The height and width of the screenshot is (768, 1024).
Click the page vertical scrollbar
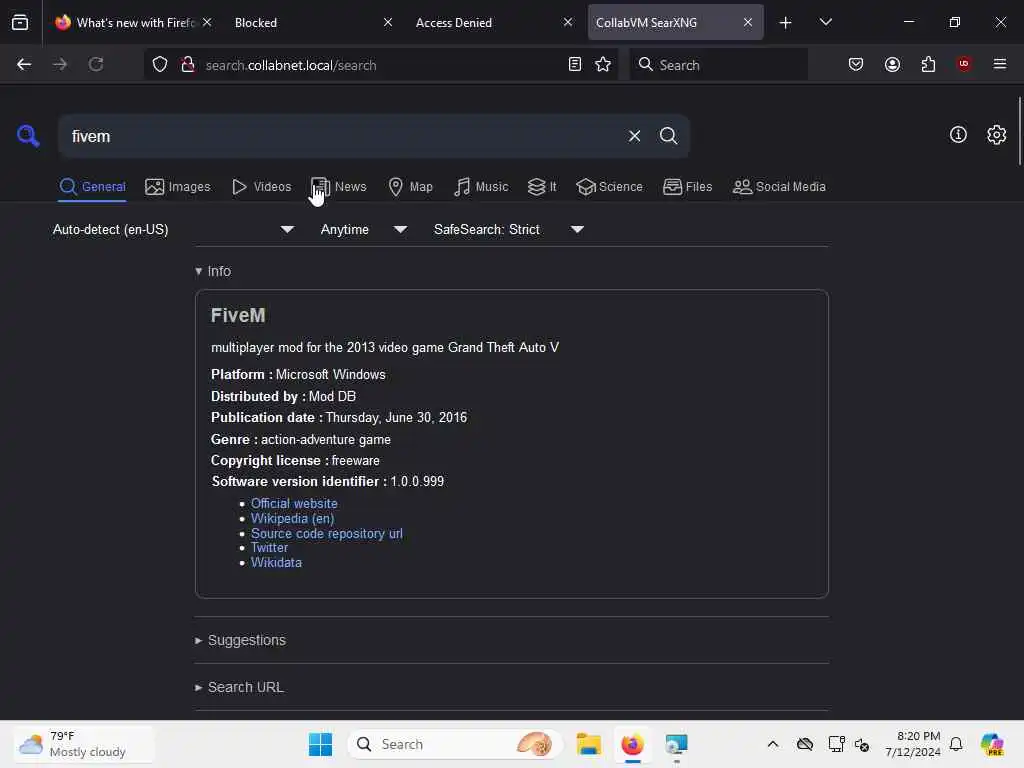click(x=1019, y=131)
